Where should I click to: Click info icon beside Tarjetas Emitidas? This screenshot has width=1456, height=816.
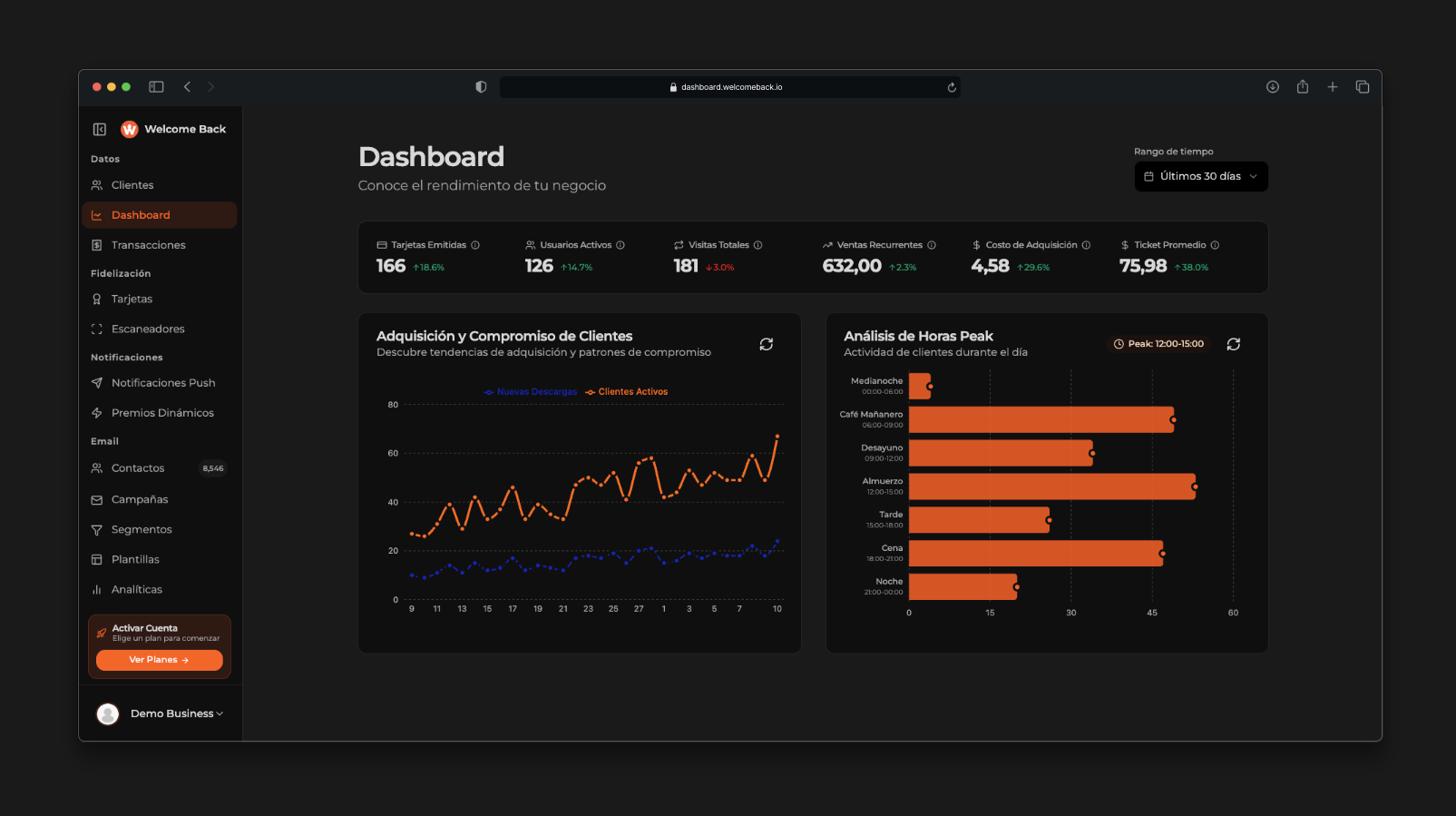475,245
